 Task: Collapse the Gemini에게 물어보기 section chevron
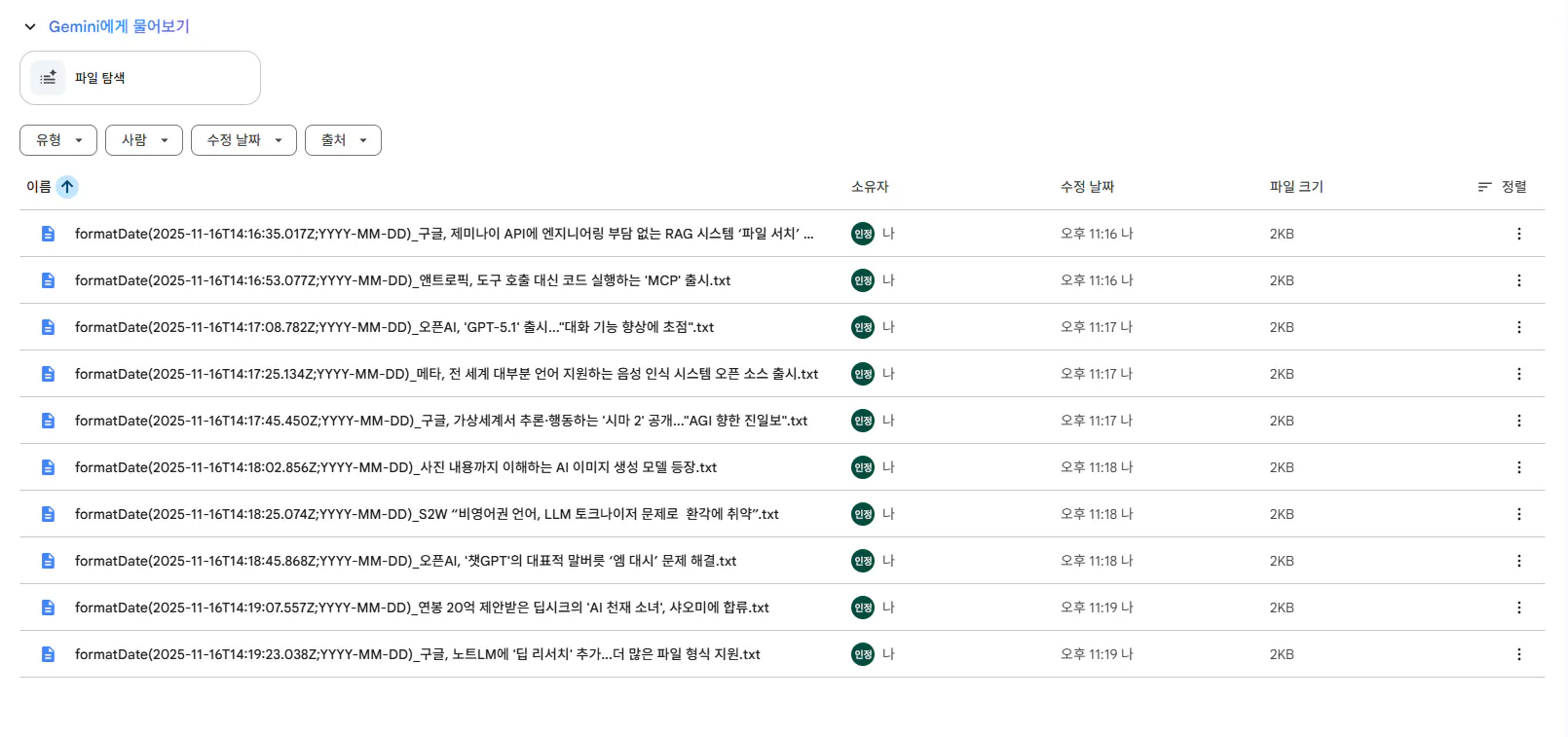pos(30,27)
